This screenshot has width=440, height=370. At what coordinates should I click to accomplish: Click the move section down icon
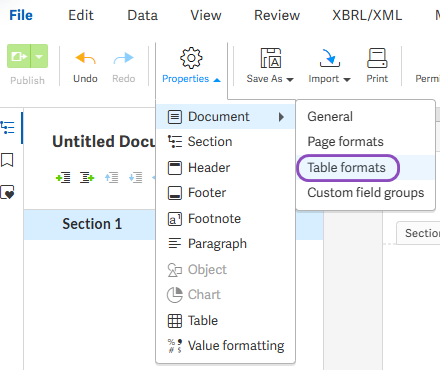click(136, 178)
